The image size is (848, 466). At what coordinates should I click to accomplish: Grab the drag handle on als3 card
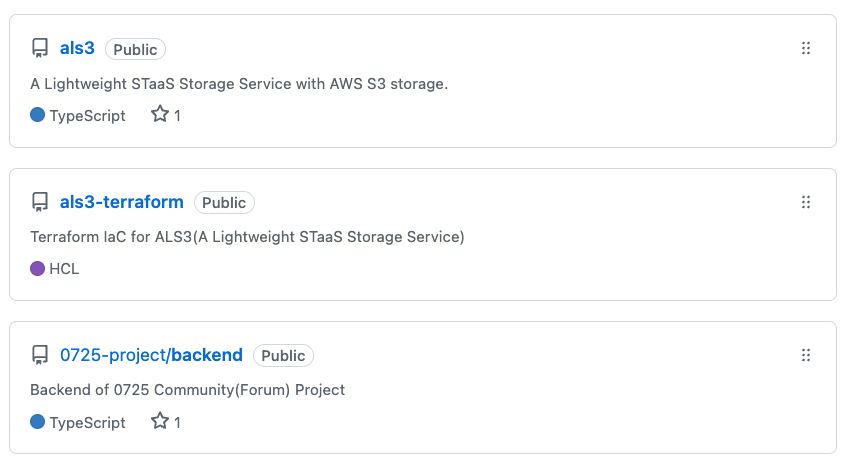click(806, 49)
